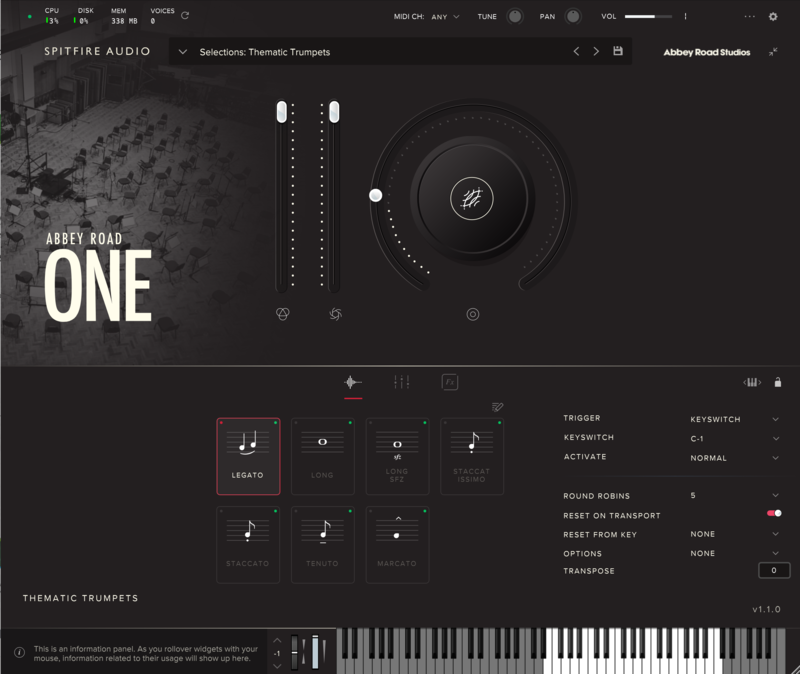This screenshot has height=674, width=800.
Task: Toggle Reset On Transport switch
Action: [x=774, y=513]
